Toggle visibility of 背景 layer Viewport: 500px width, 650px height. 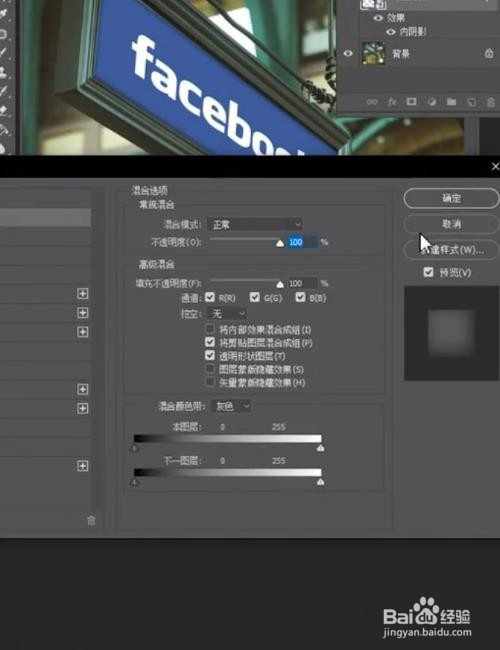pyautogui.click(x=348, y=53)
